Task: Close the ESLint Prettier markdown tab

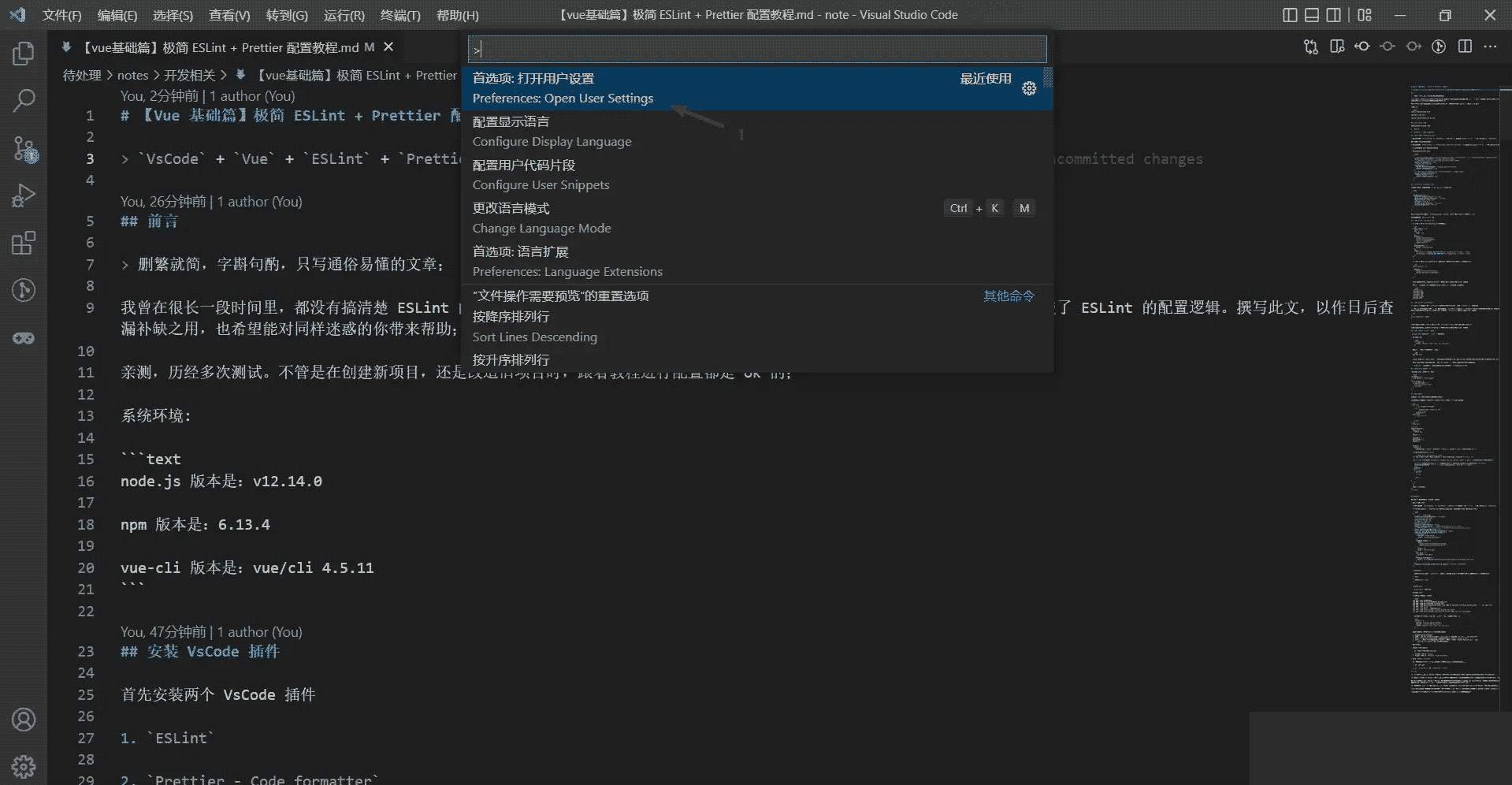Action: (x=388, y=47)
